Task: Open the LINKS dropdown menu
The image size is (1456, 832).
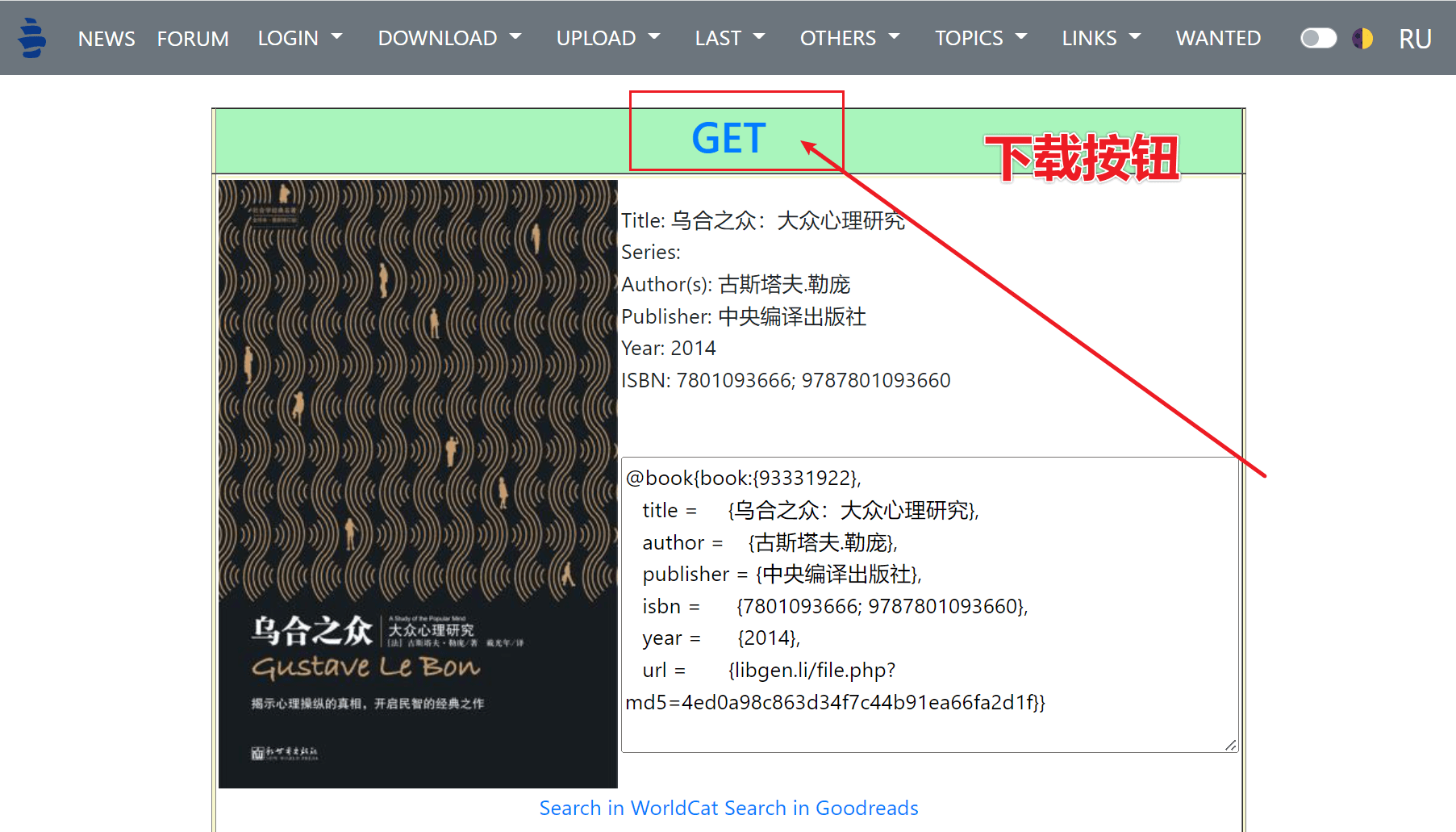Action: pos(1101,38)
